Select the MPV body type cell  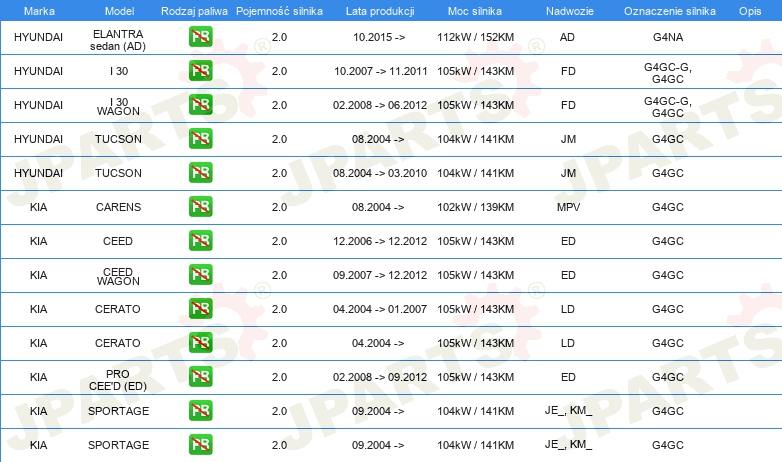568,207
